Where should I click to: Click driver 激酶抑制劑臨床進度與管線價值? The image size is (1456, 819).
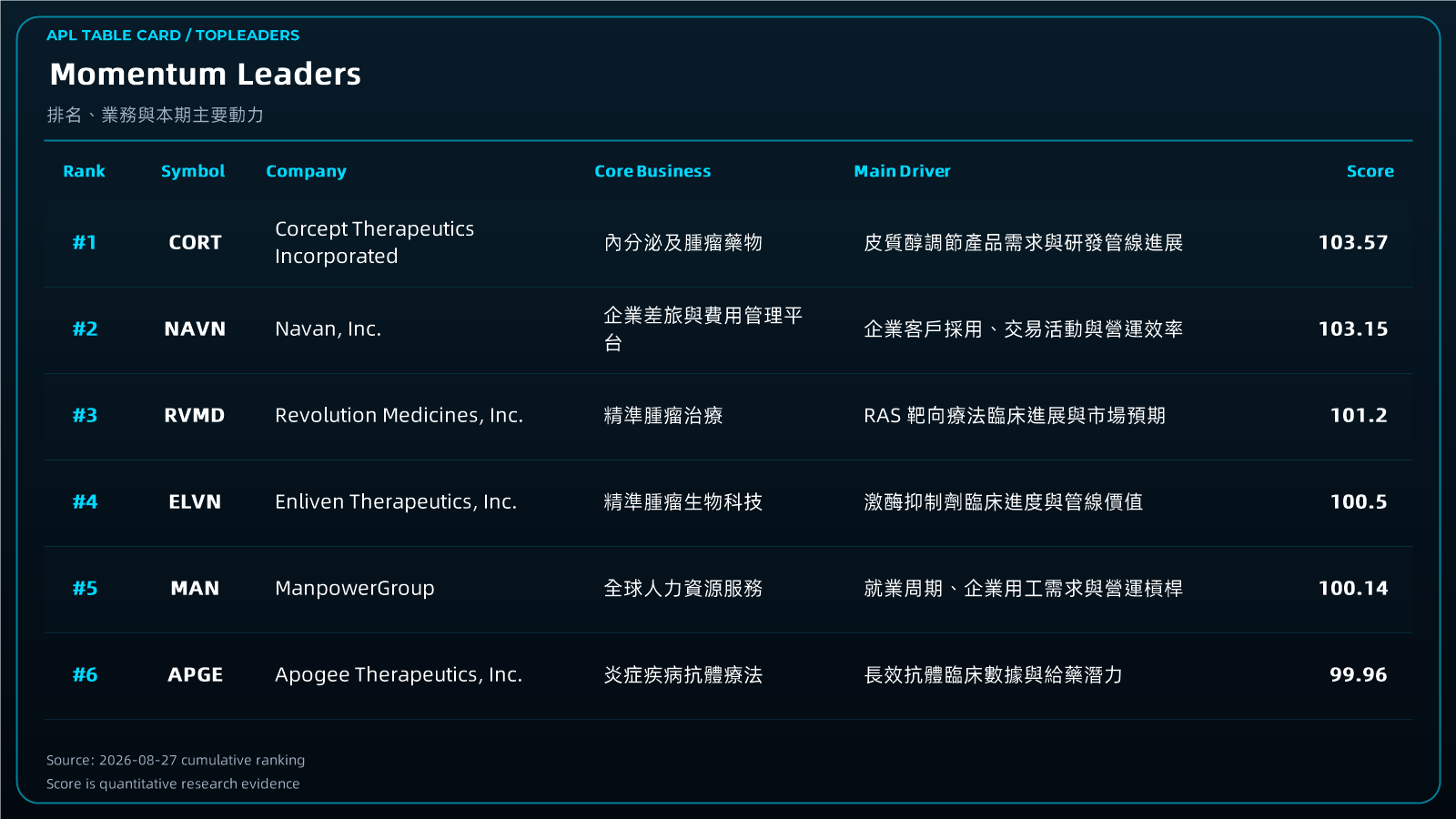click(x=1003, y=501)
